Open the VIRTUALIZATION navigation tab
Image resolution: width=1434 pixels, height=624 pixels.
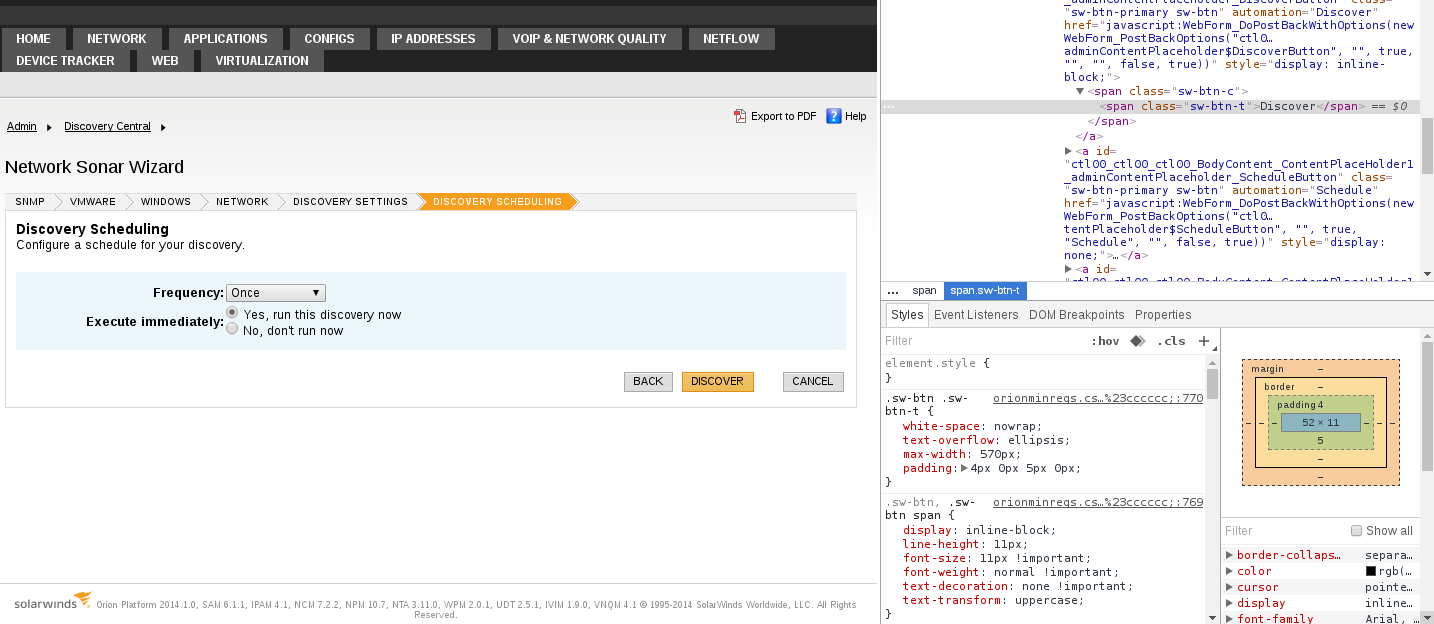pos(262,61)
